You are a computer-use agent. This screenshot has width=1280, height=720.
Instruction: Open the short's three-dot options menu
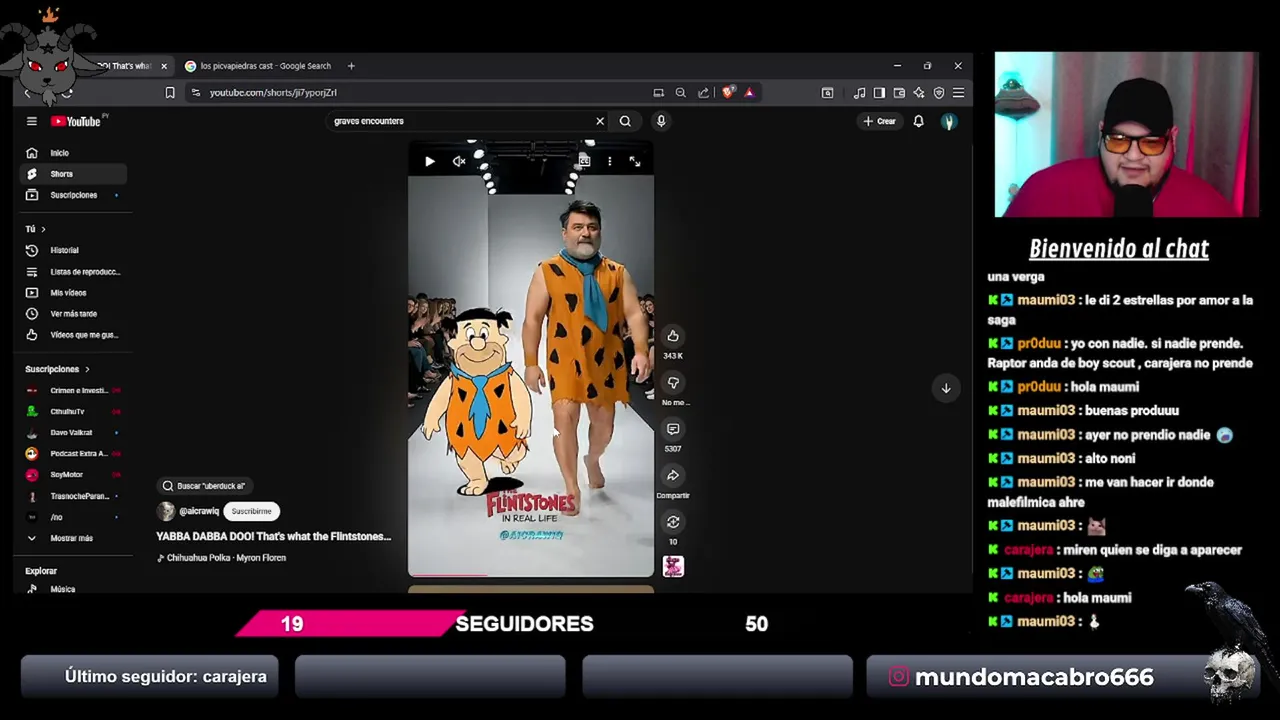click(x=609, y=161)
